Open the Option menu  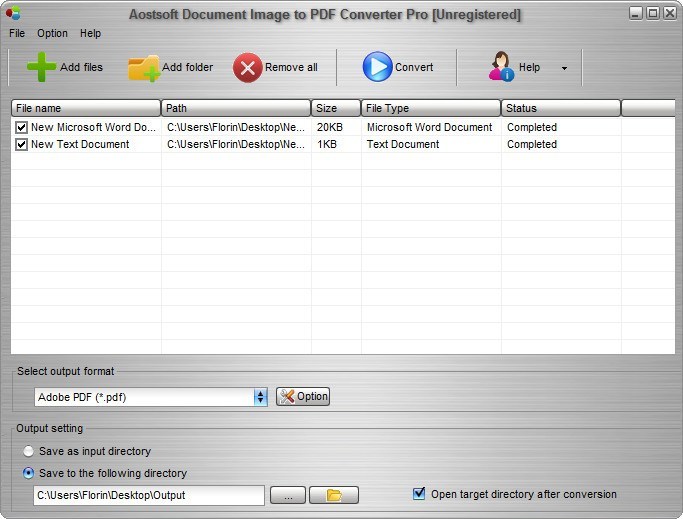tap(52, 33)
